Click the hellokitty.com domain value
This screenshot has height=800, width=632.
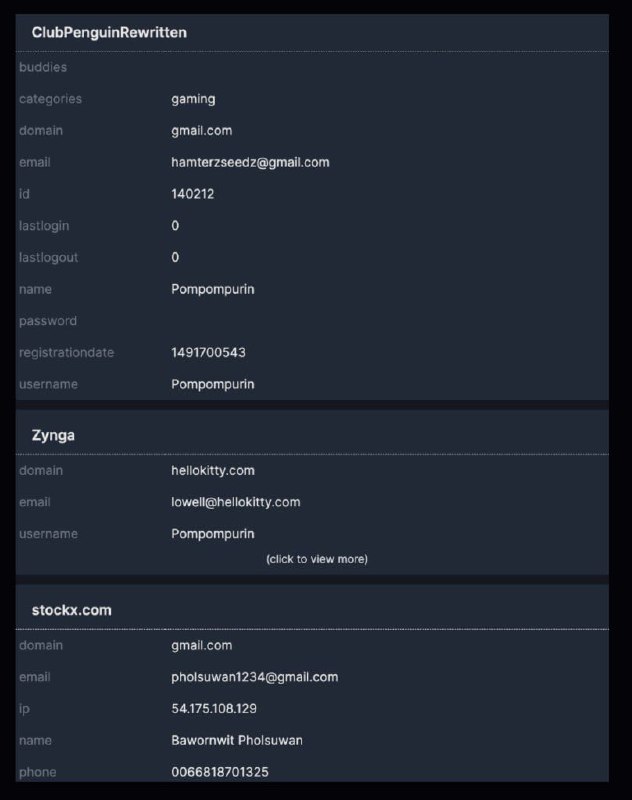(213, 470)
